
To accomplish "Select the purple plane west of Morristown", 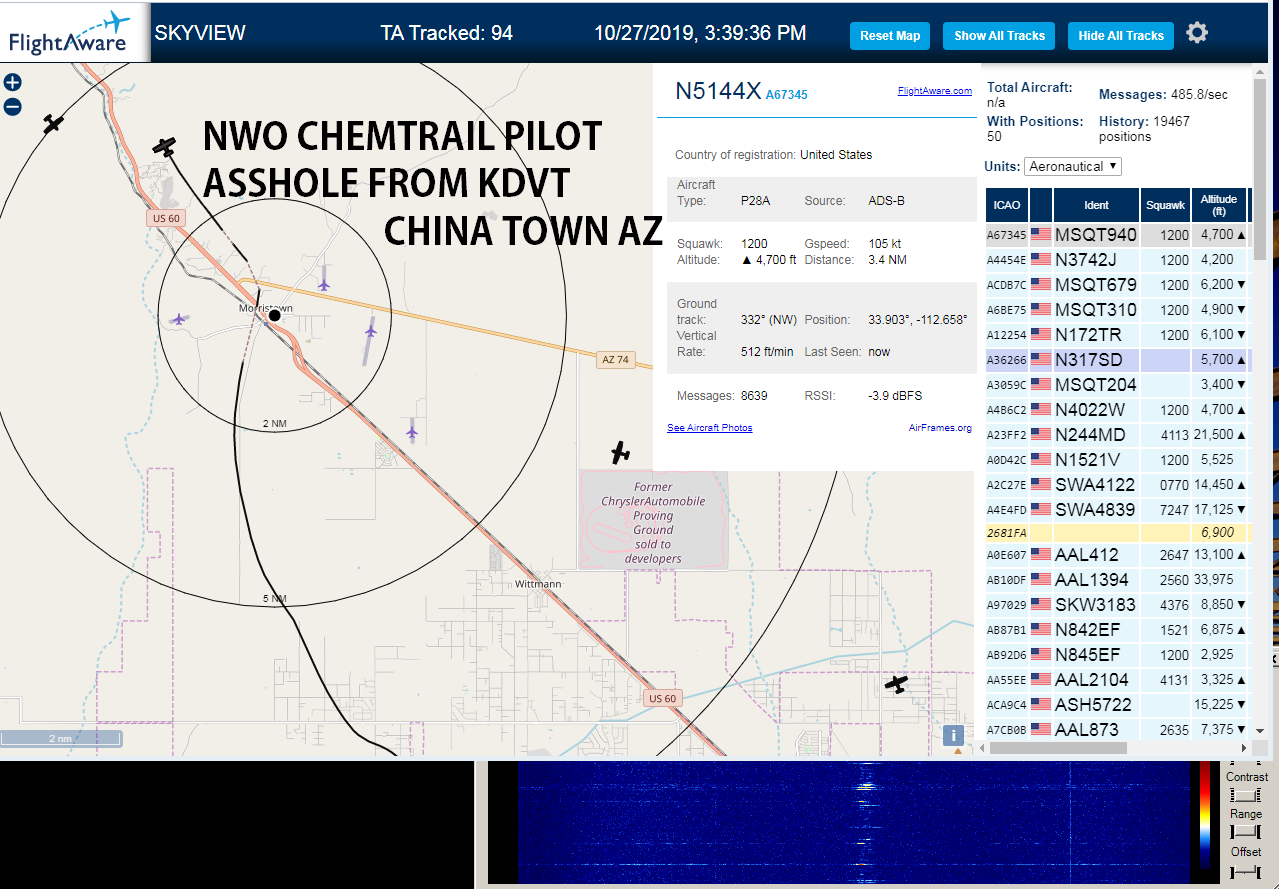I will (x=179, y=319).
